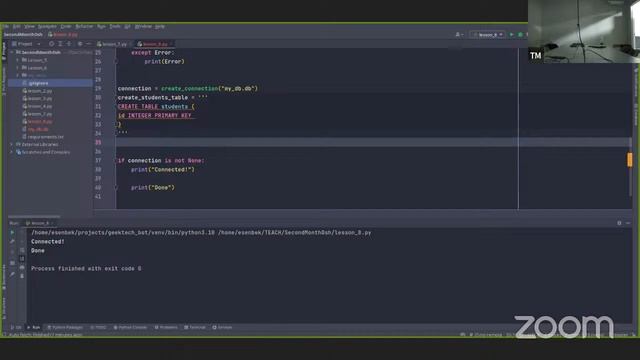Open the Project view dropdown
The height and width of the screenshot is (360, 640).
(27, 44)
